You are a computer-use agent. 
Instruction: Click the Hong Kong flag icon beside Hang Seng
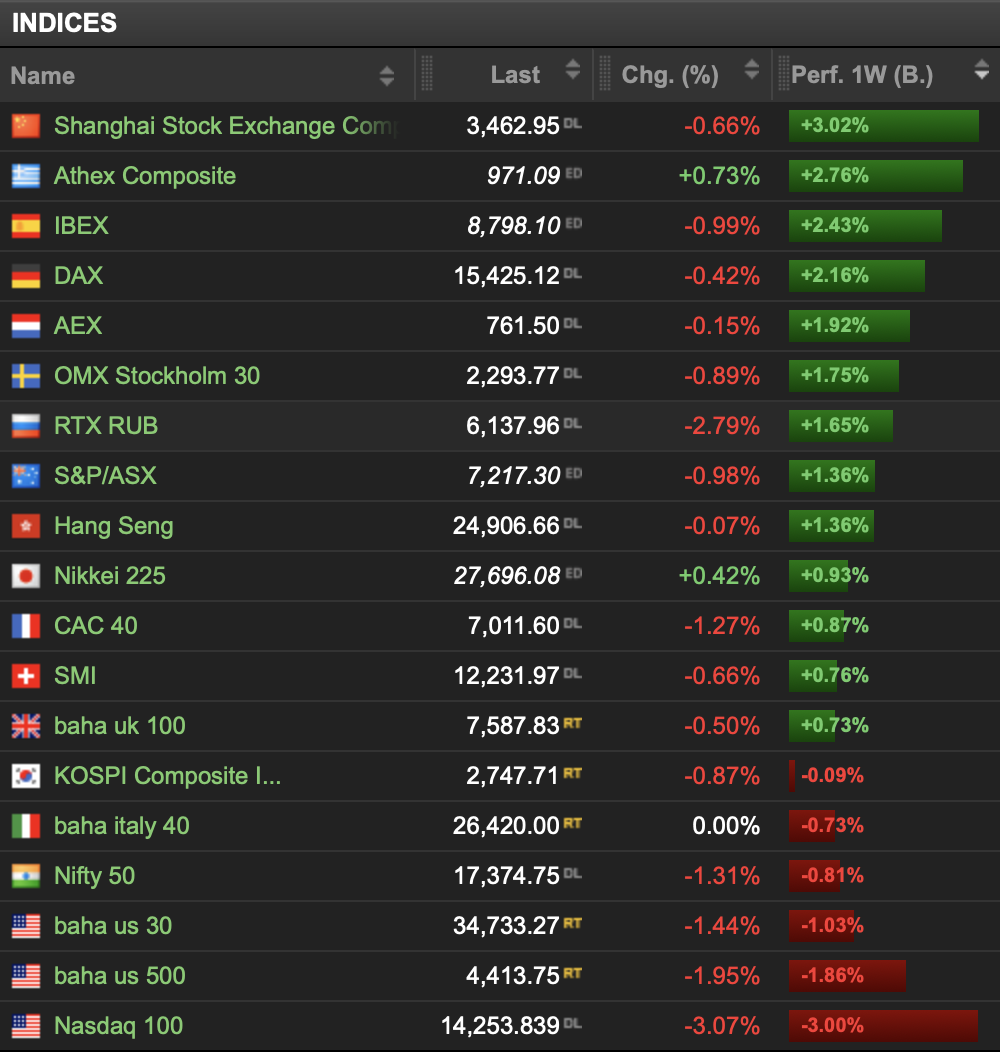pos(26,525)
